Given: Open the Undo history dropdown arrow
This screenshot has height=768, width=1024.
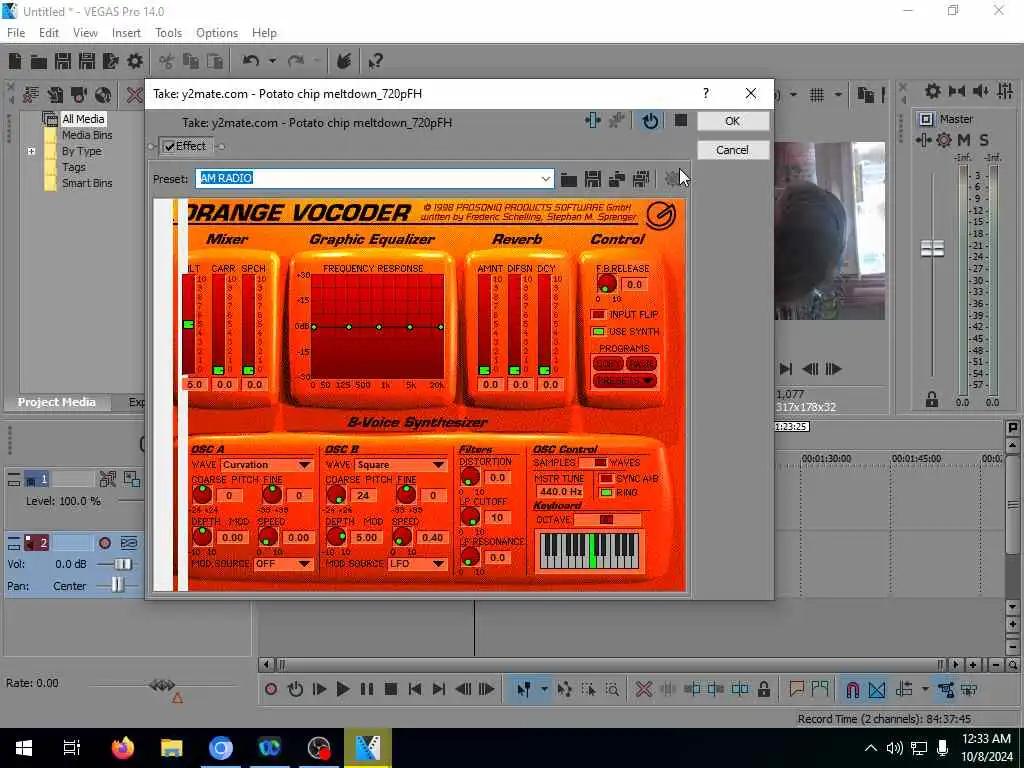Looking at the screenshot, I should pyautogui.click(x=272, y=61).
